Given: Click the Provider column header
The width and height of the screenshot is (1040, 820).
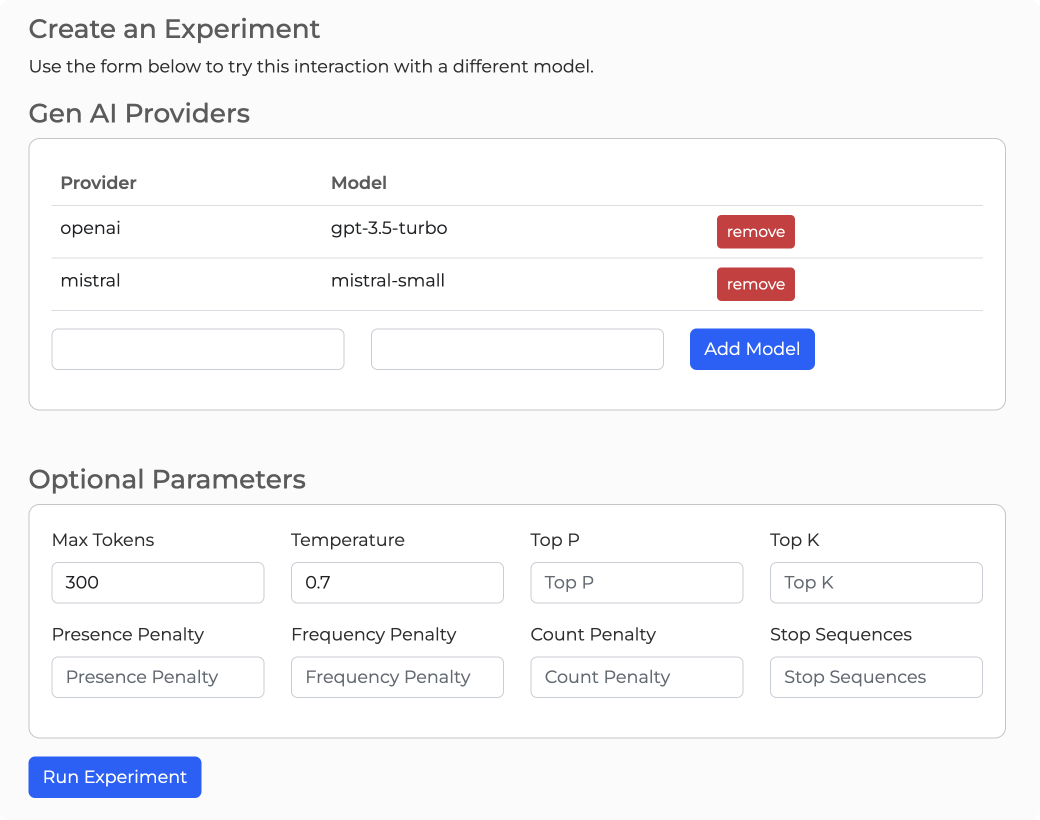Looking at the screenshot, I should click(98, 183).
